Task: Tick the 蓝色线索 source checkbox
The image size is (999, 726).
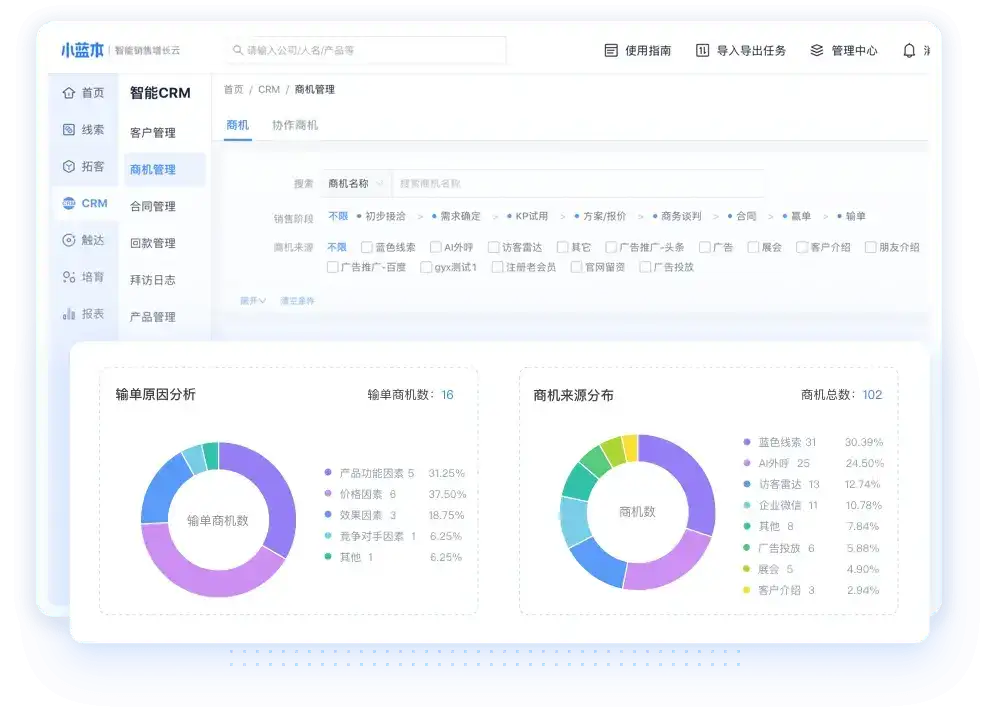Action: click(x=367, y=247)
